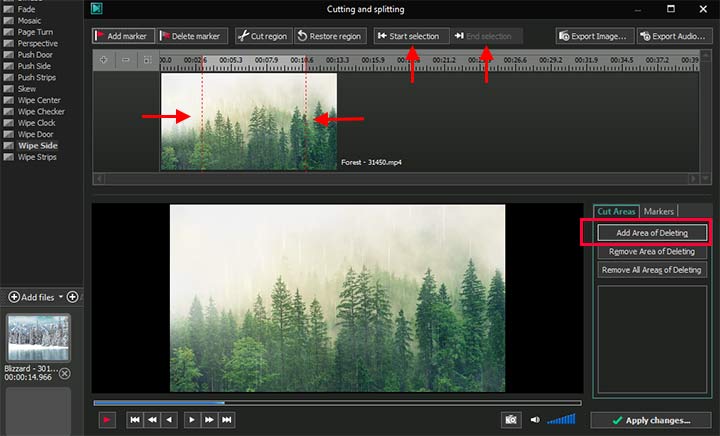Switch to the Markers tab
The height and width of the screenshot is (436, 720).
point(658,211)
